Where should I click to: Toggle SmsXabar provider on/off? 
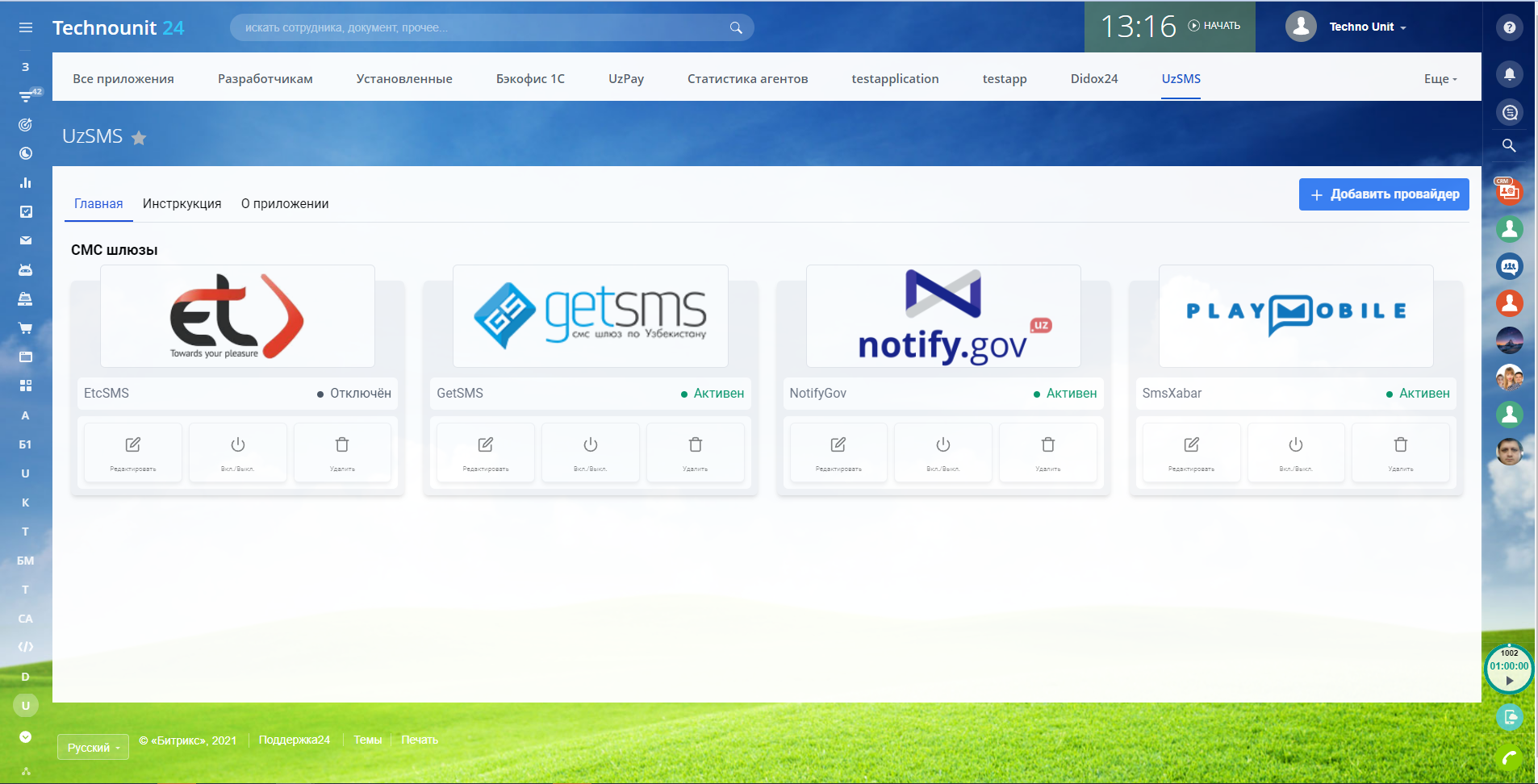(x=1296, y=452)
